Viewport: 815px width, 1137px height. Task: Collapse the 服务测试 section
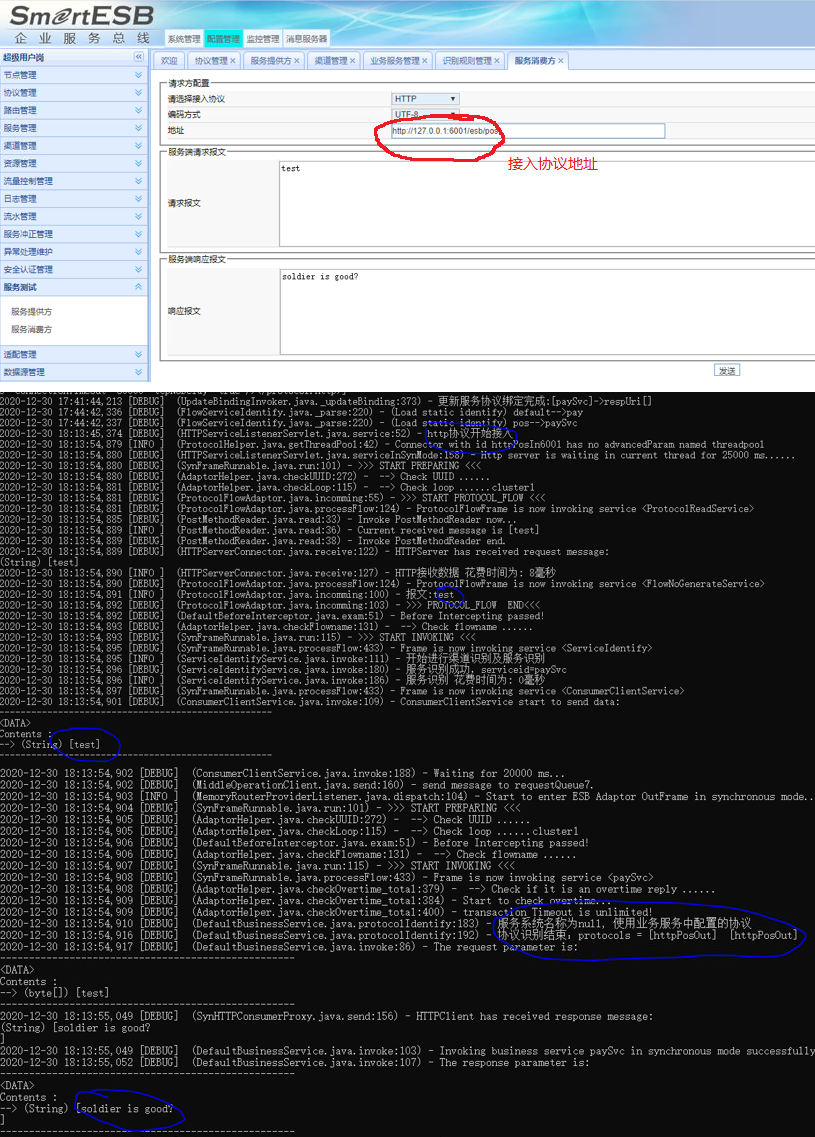click(139, 287)
